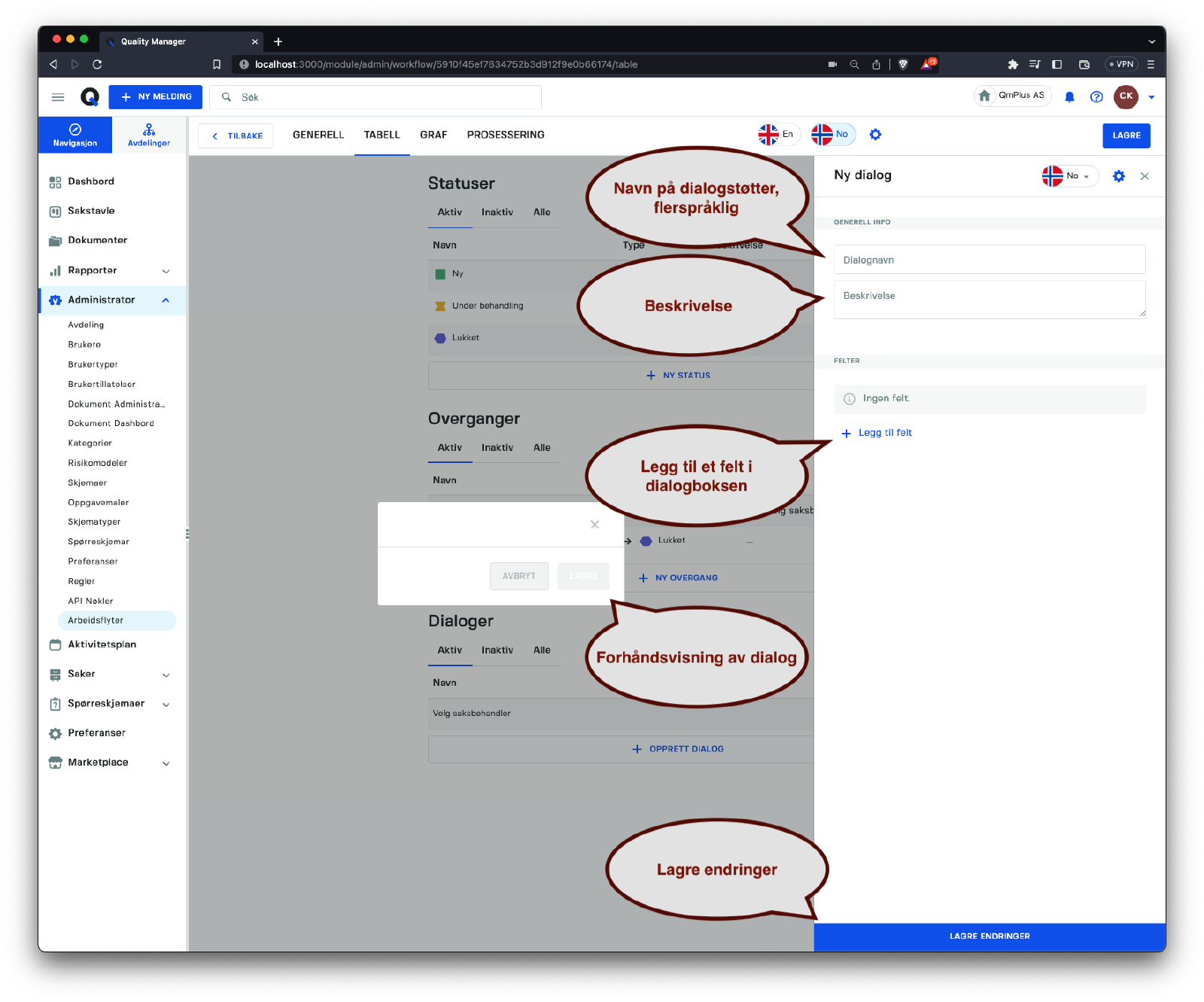Switch language to English flag toggle
The height and width of the screenshot is (1002, 1204).
[x=777, y=135]
